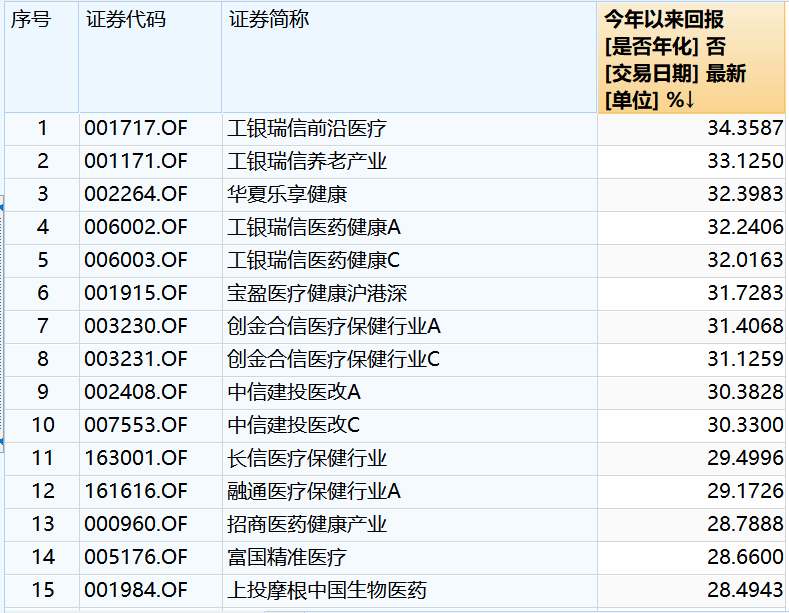Select row number 12 cell
Image resolution: width=789 pixels, height=613 pixels.
point(42,491)
